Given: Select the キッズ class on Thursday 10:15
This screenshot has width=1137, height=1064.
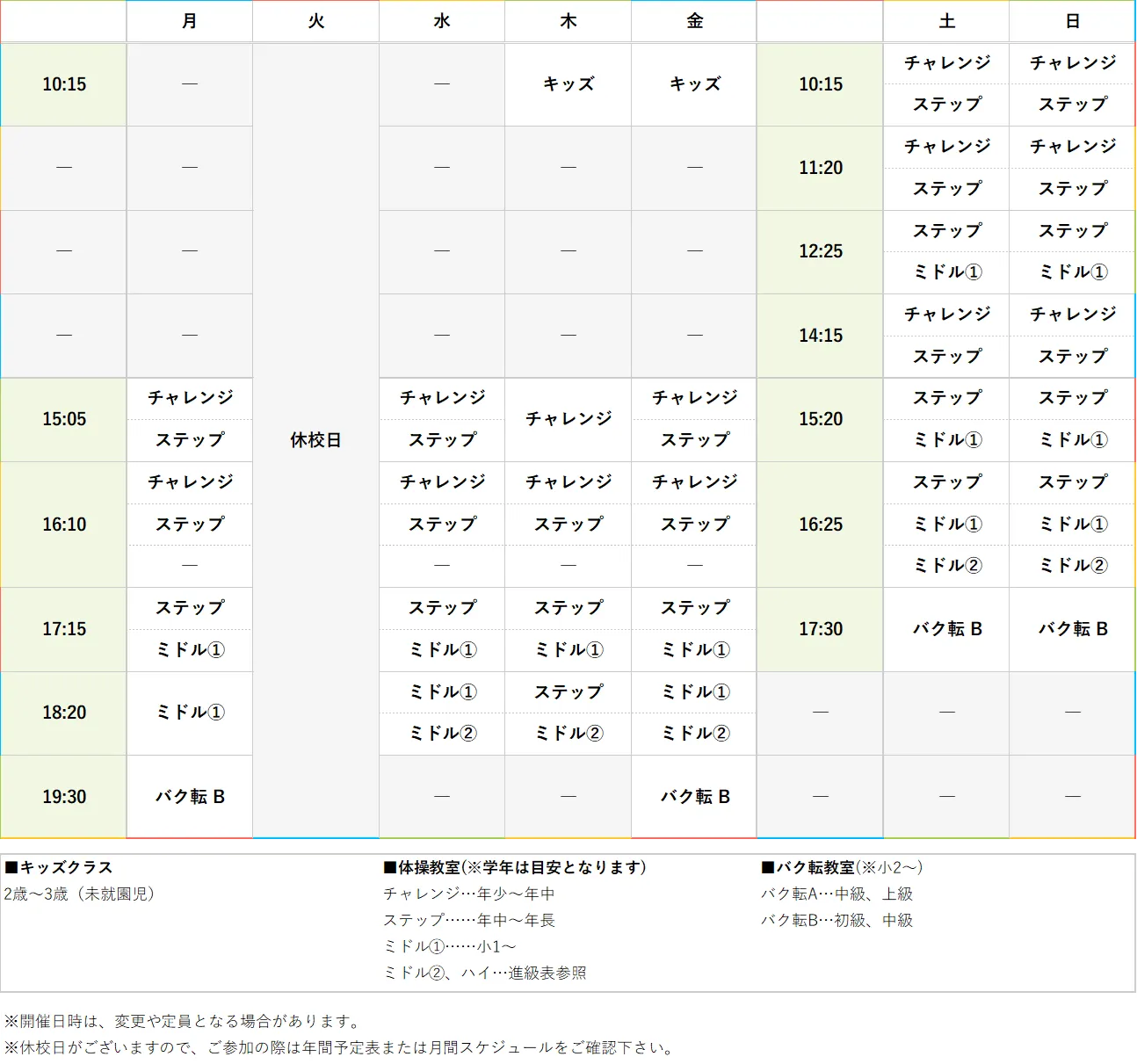Looking at the screenshot, I should (568, 84).
